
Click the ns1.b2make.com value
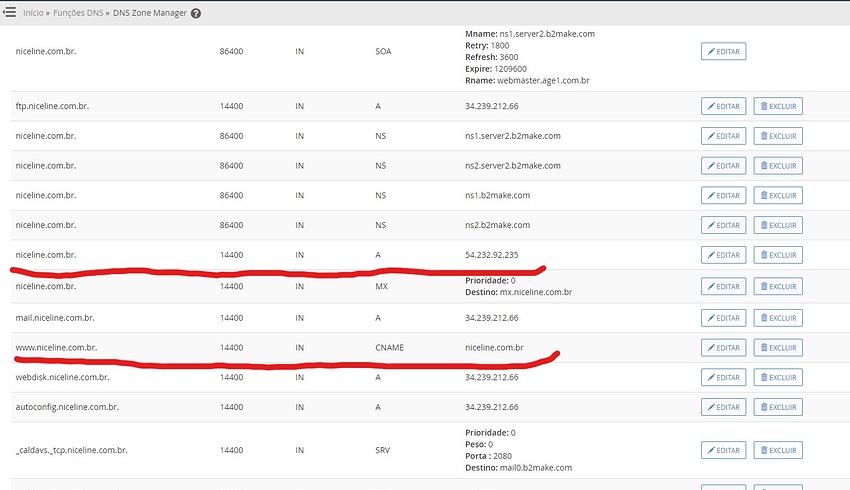point(498,196)
